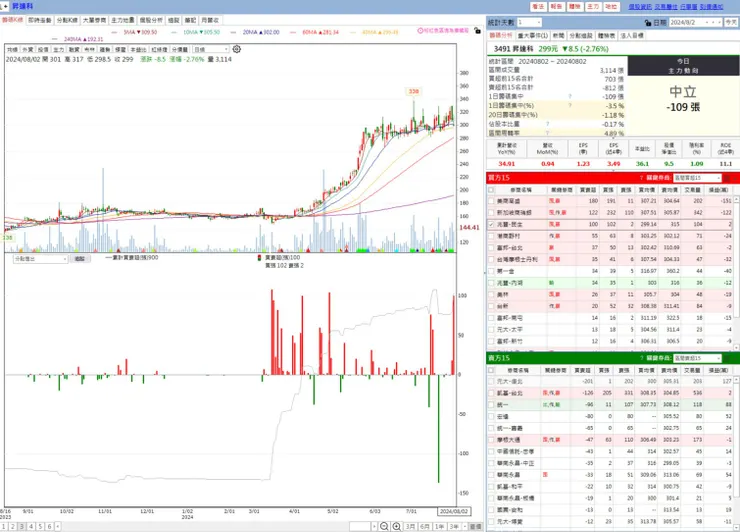The width and height of the screenshot is (740, 532).
Task: Click 交易量 column header in 買方15
Action: (x=693, y=190)
